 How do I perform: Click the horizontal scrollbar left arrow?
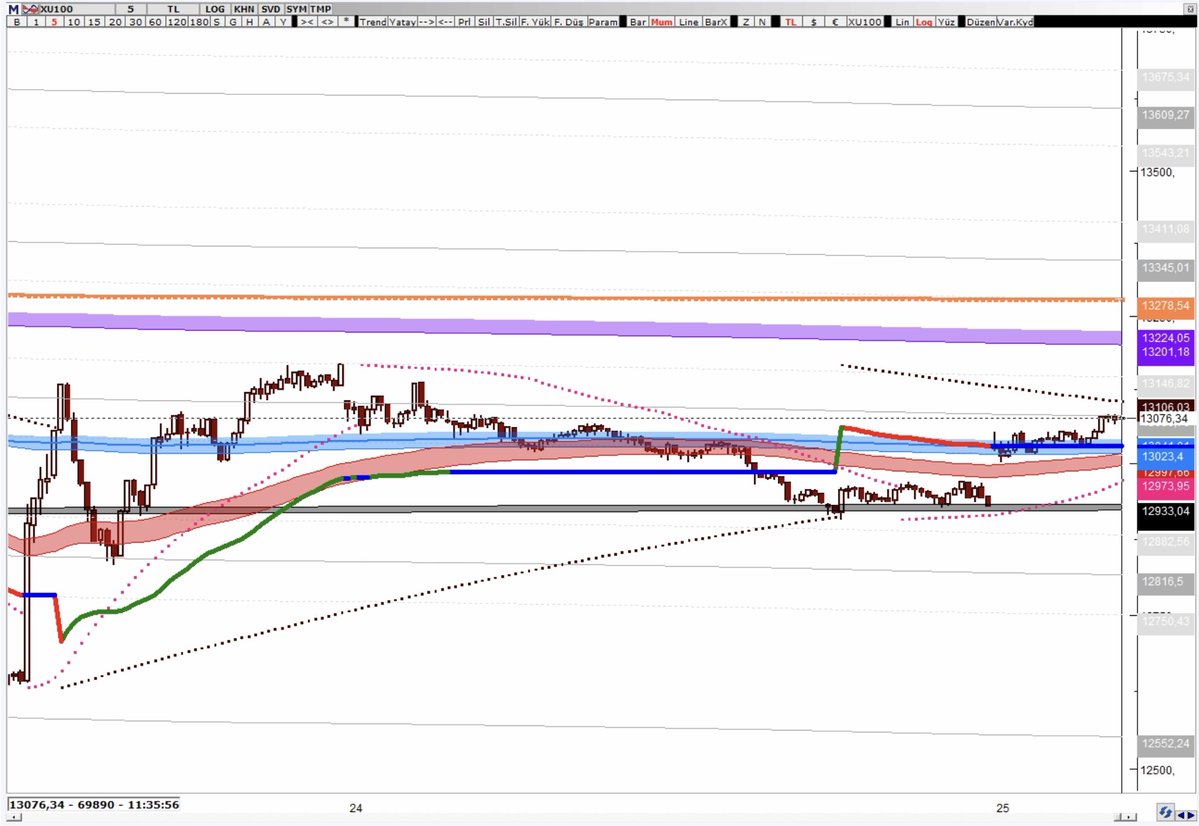tap(14, 817)
